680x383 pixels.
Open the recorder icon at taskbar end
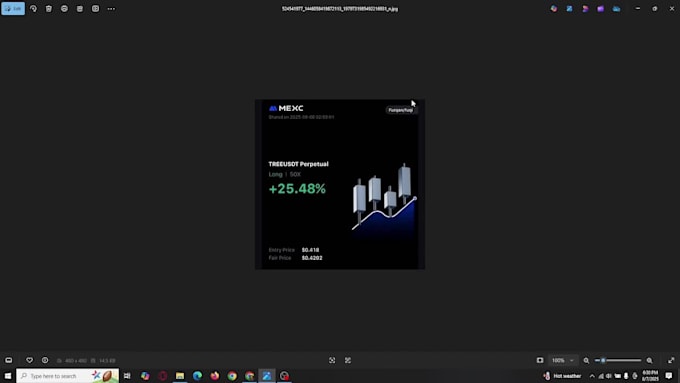click(x=284, y=376)
